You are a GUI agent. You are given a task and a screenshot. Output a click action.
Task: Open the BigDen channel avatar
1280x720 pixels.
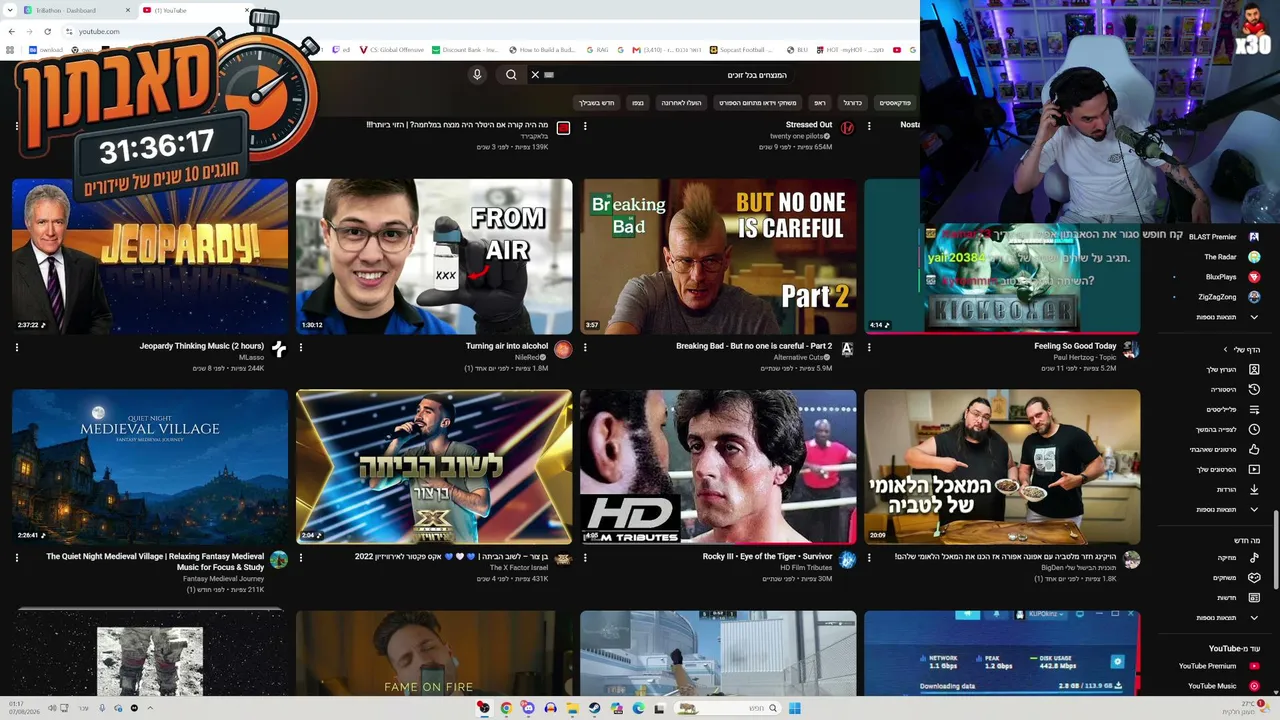(x=1131, y=560)
